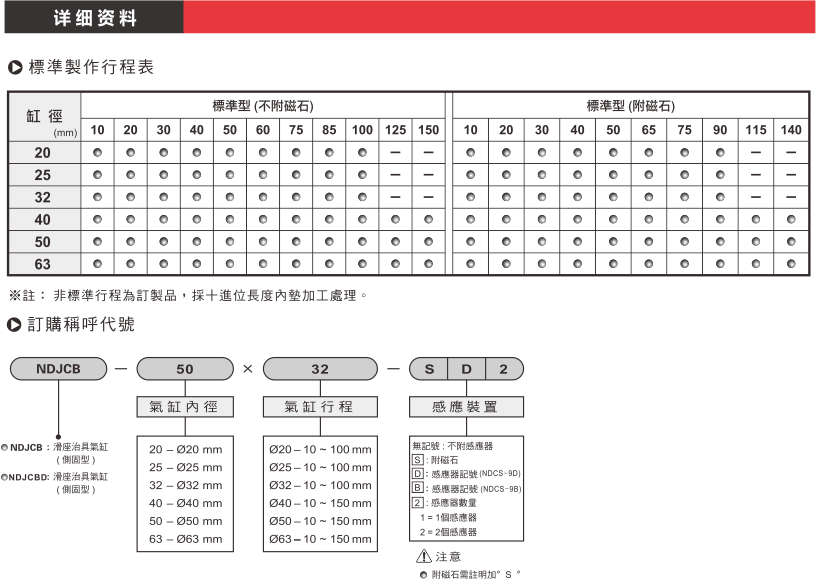Image resolution: width=816 pixels, height=579 pixels.
Task: Click the warning triangle icon next to 注意
Action: click(x=424, y=556)
